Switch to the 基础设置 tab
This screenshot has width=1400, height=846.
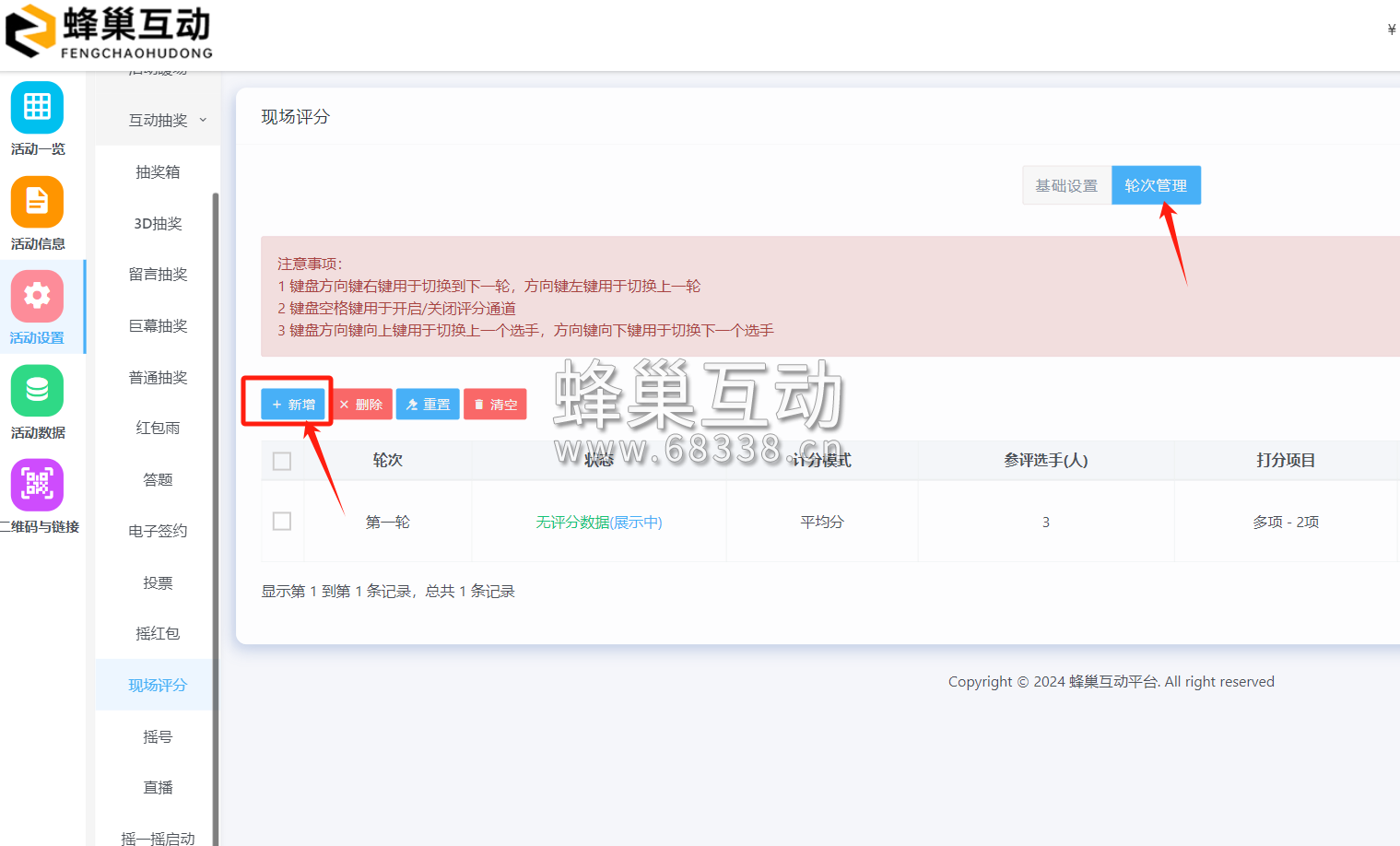pyautogui.click(x=1066, y=184)
